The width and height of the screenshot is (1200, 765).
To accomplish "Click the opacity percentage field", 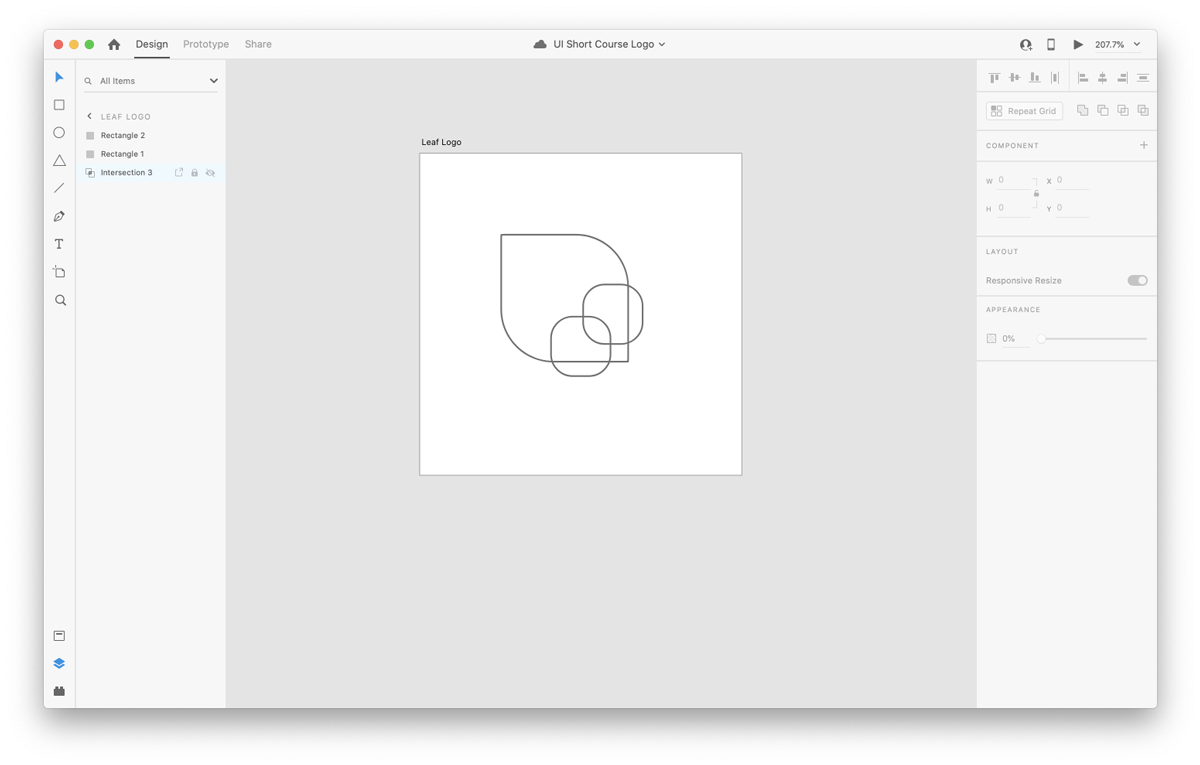I will 1015,339.
